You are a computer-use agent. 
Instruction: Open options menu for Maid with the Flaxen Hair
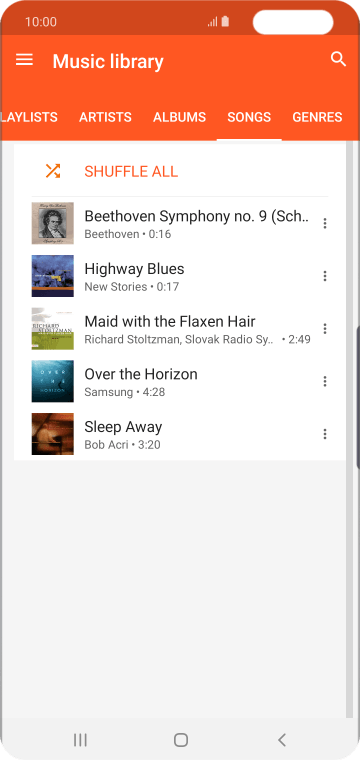tap(325, 329)
